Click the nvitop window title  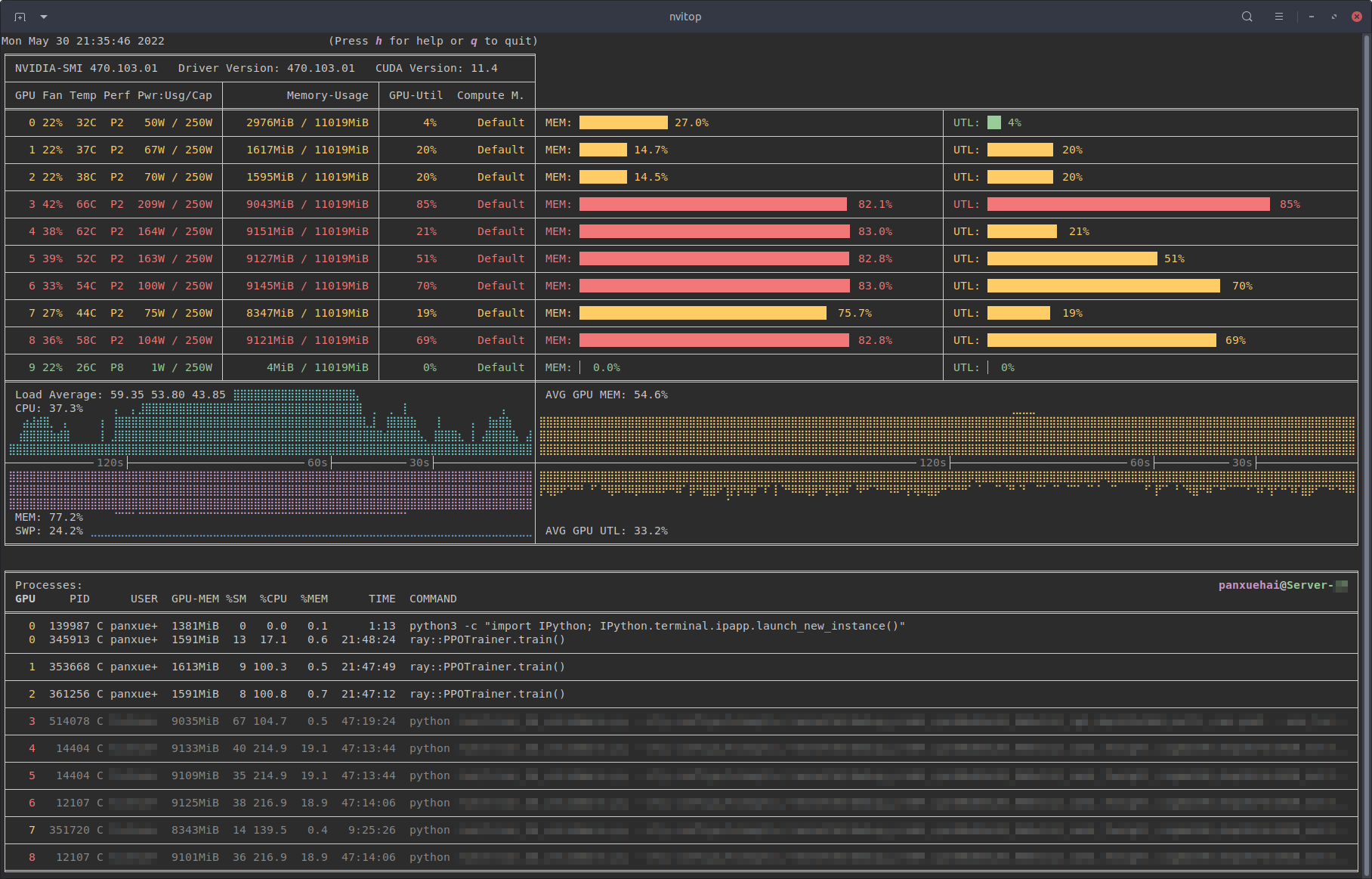tap(685, 17)
